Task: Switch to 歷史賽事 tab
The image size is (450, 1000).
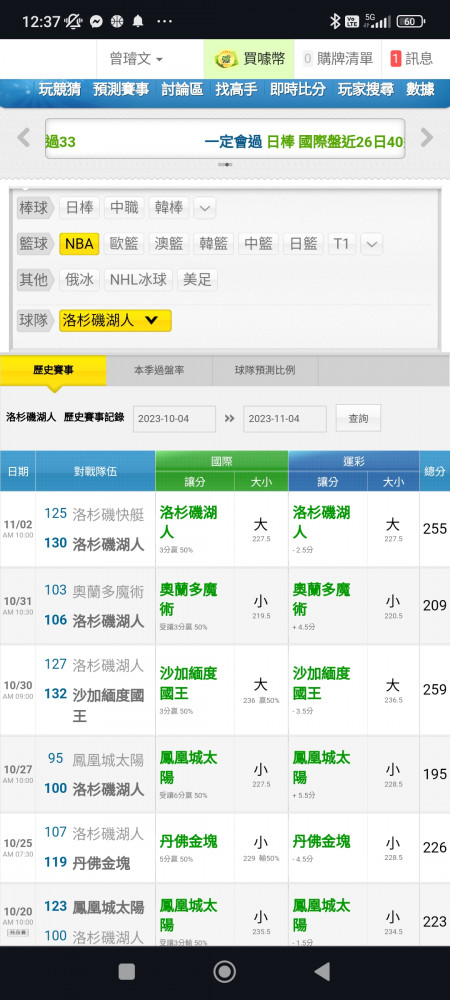Action: (x=53, y=371)
